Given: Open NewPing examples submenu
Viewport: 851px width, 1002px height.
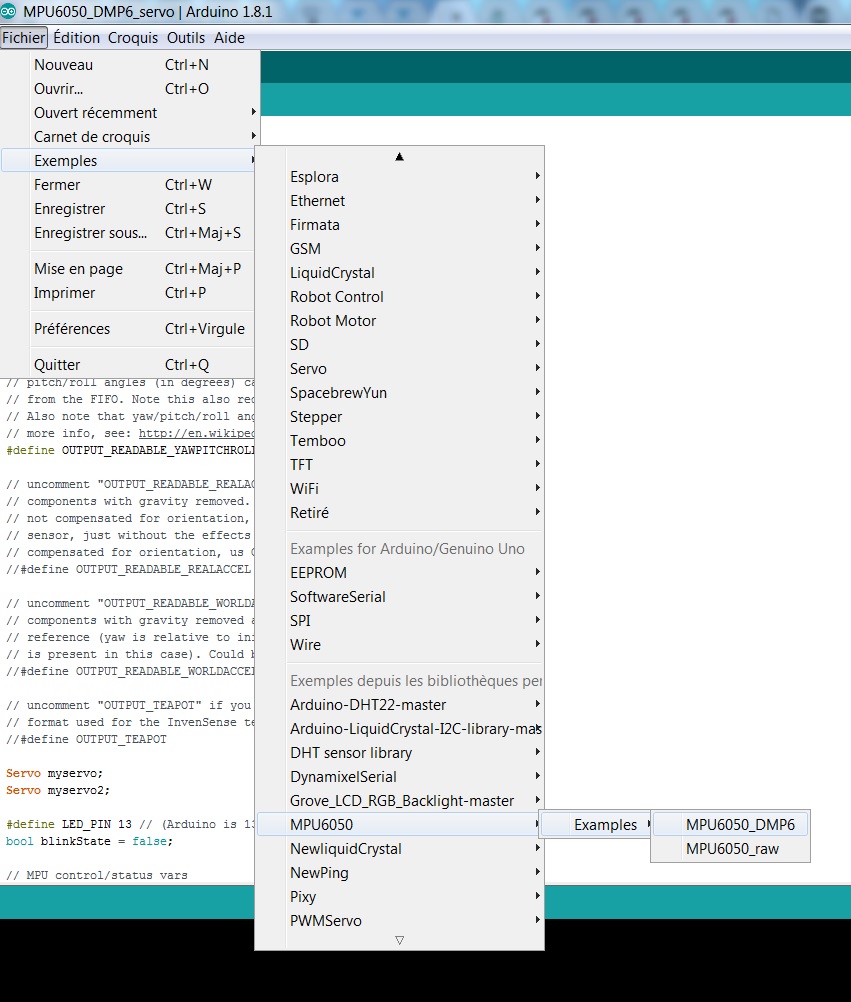Looking at the screenshot, I should coord(400,872).
